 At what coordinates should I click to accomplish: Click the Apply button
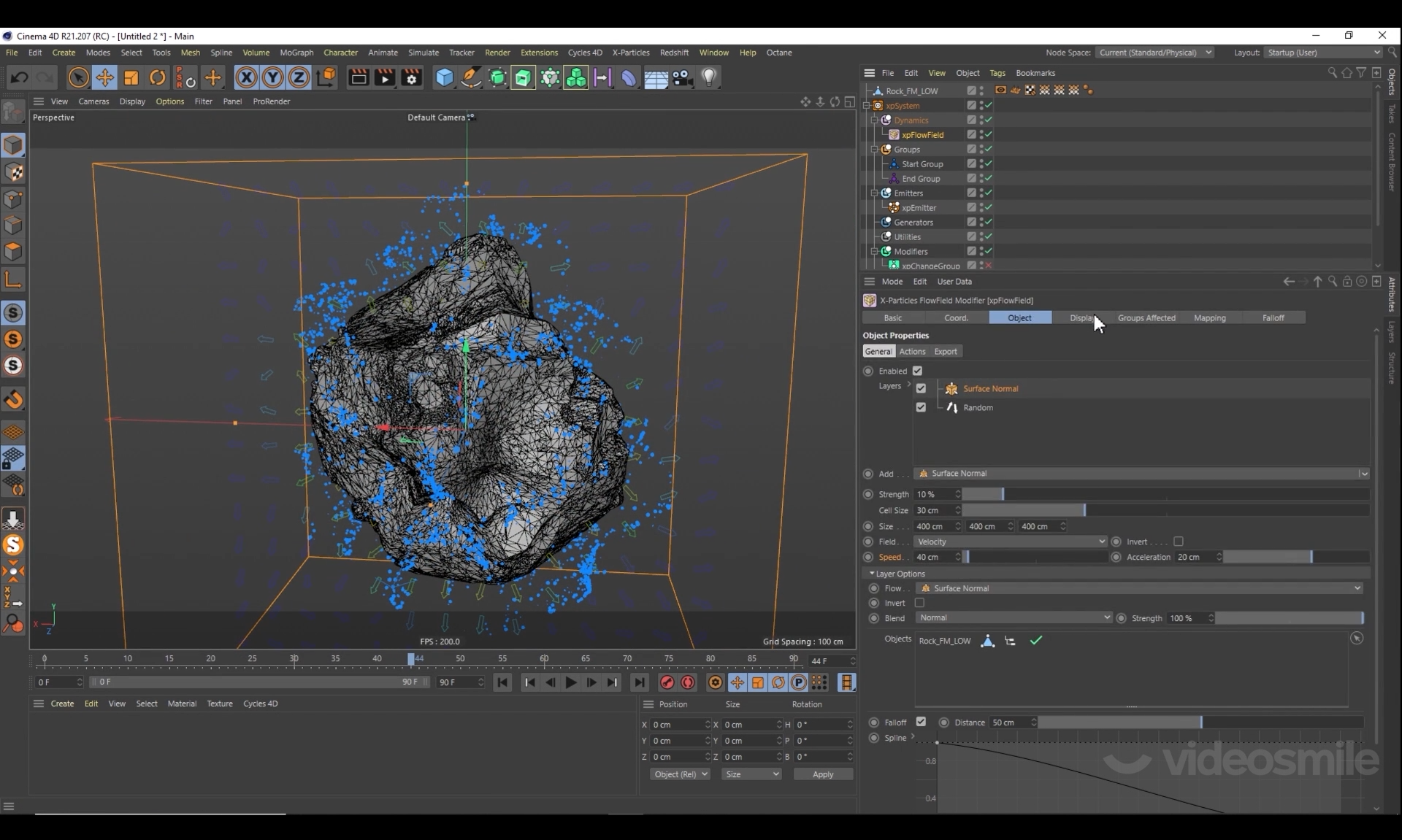pos(823,774)
